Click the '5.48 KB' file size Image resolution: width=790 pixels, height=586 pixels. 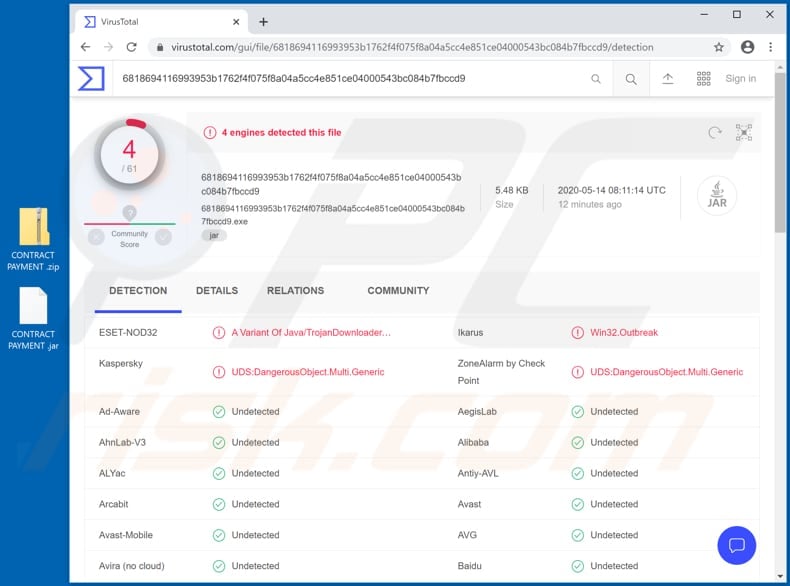[511, 190]
